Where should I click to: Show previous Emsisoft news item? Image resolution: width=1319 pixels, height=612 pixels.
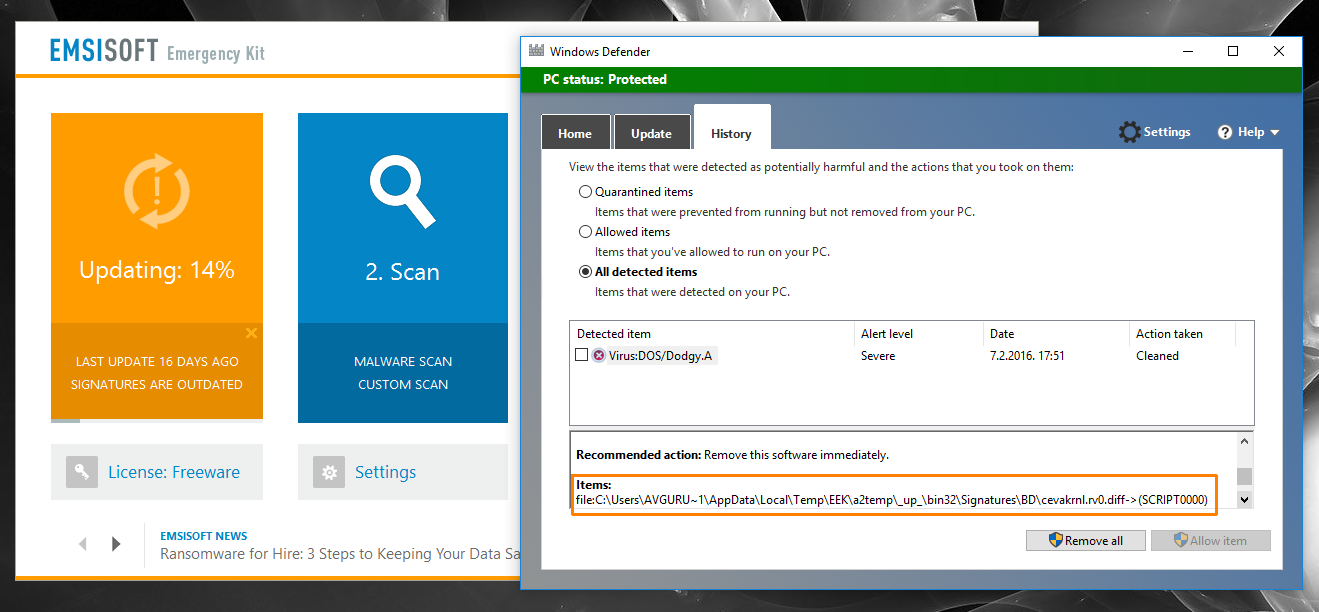pos(83,544)
